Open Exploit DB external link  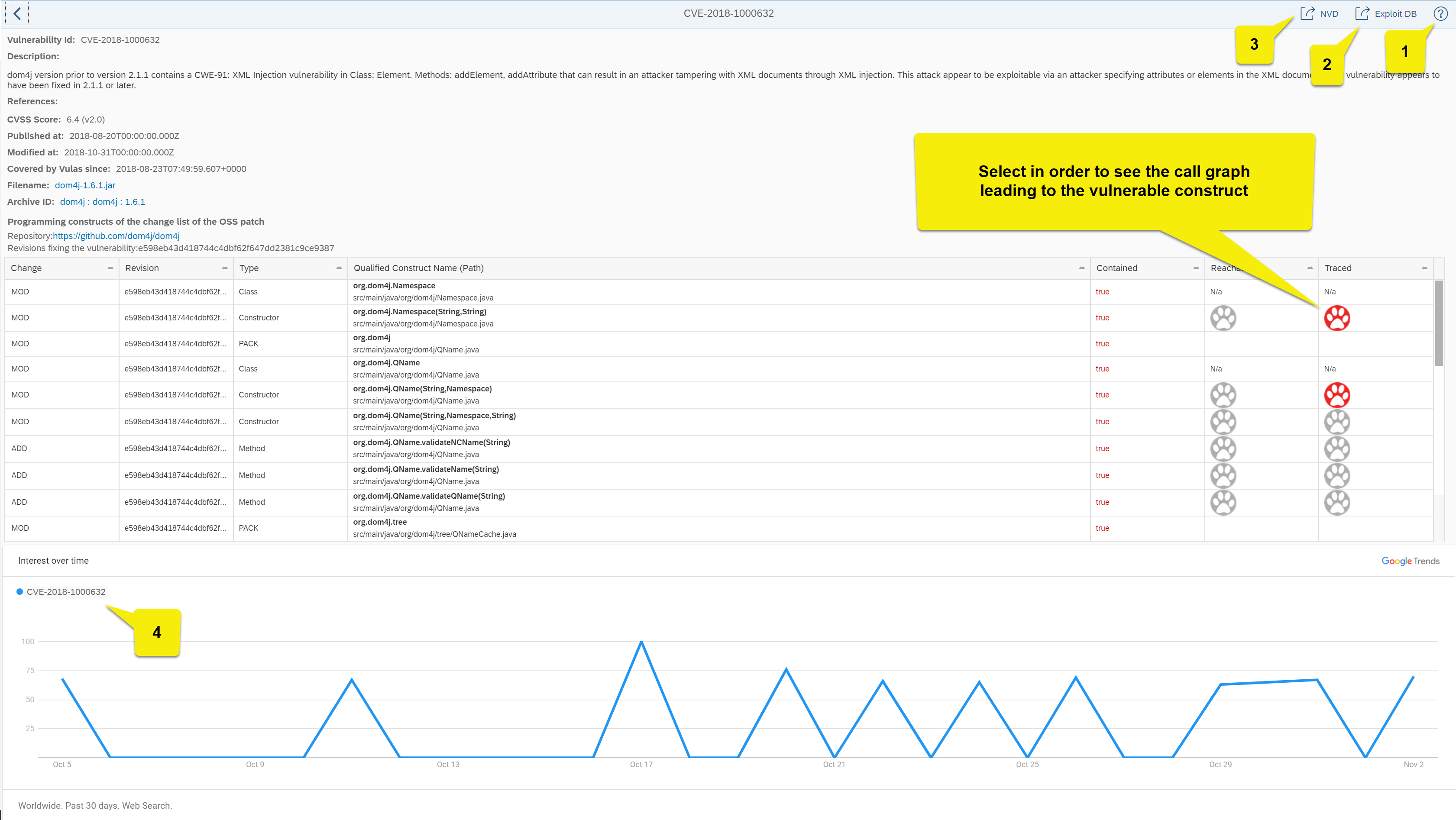click(x=1386, y=13)
